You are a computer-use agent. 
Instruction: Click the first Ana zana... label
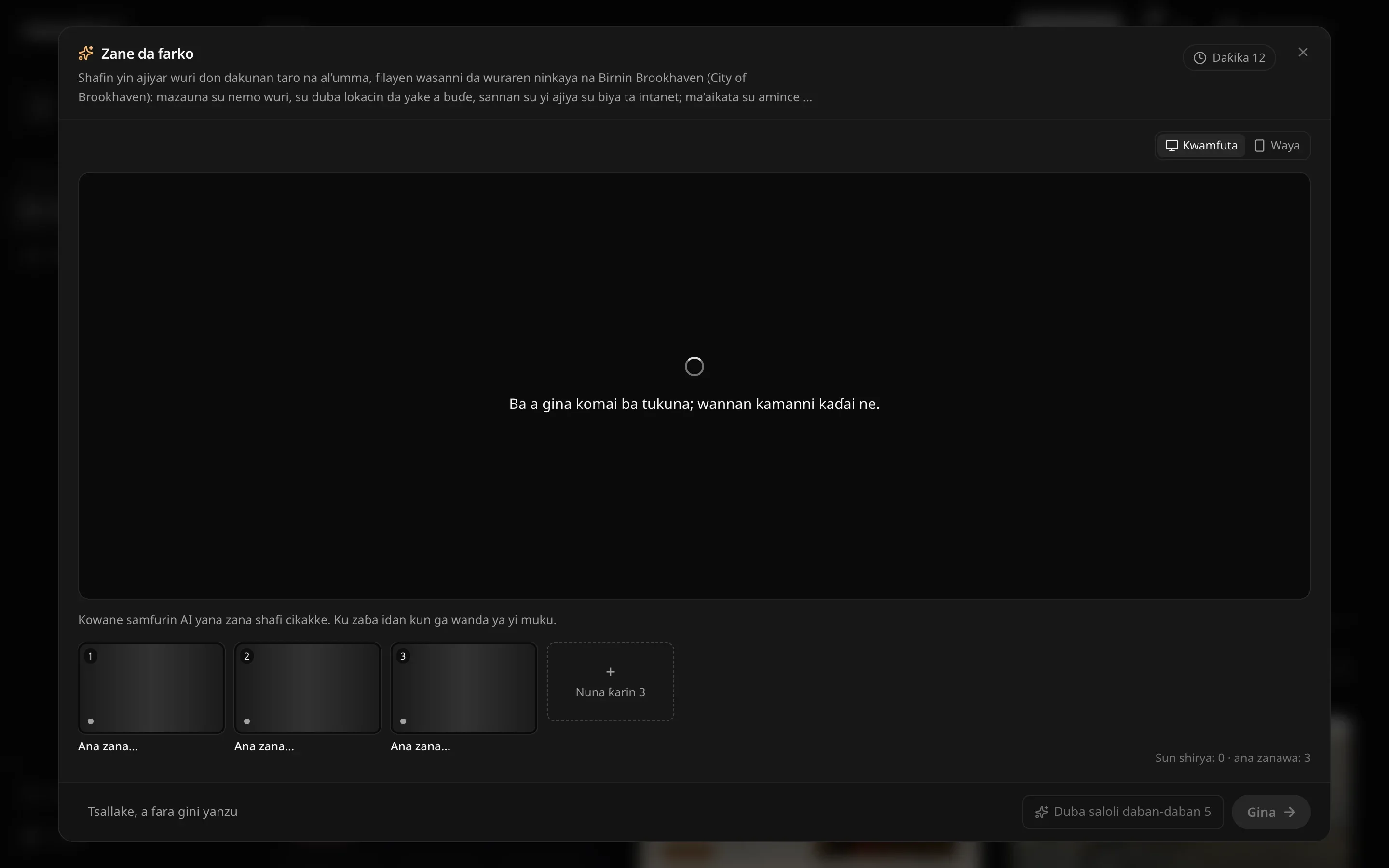(x=108, y=746)
